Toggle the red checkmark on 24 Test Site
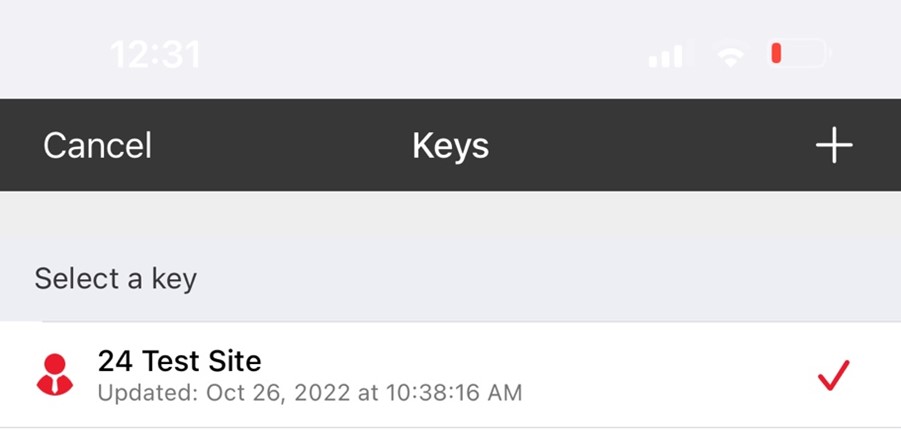The image size is (901, 444). (833, 375)
